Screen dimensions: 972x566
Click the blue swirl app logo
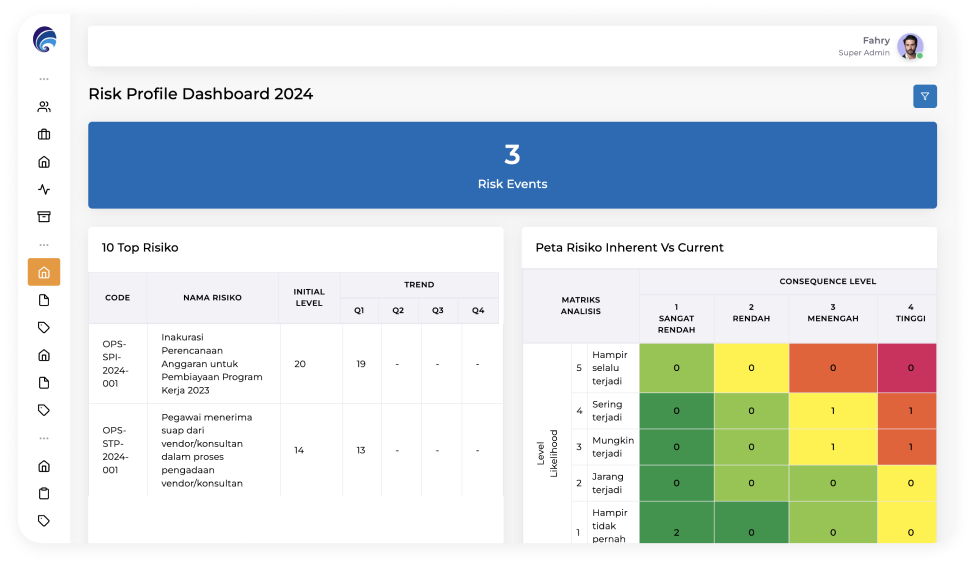(45, 40)
